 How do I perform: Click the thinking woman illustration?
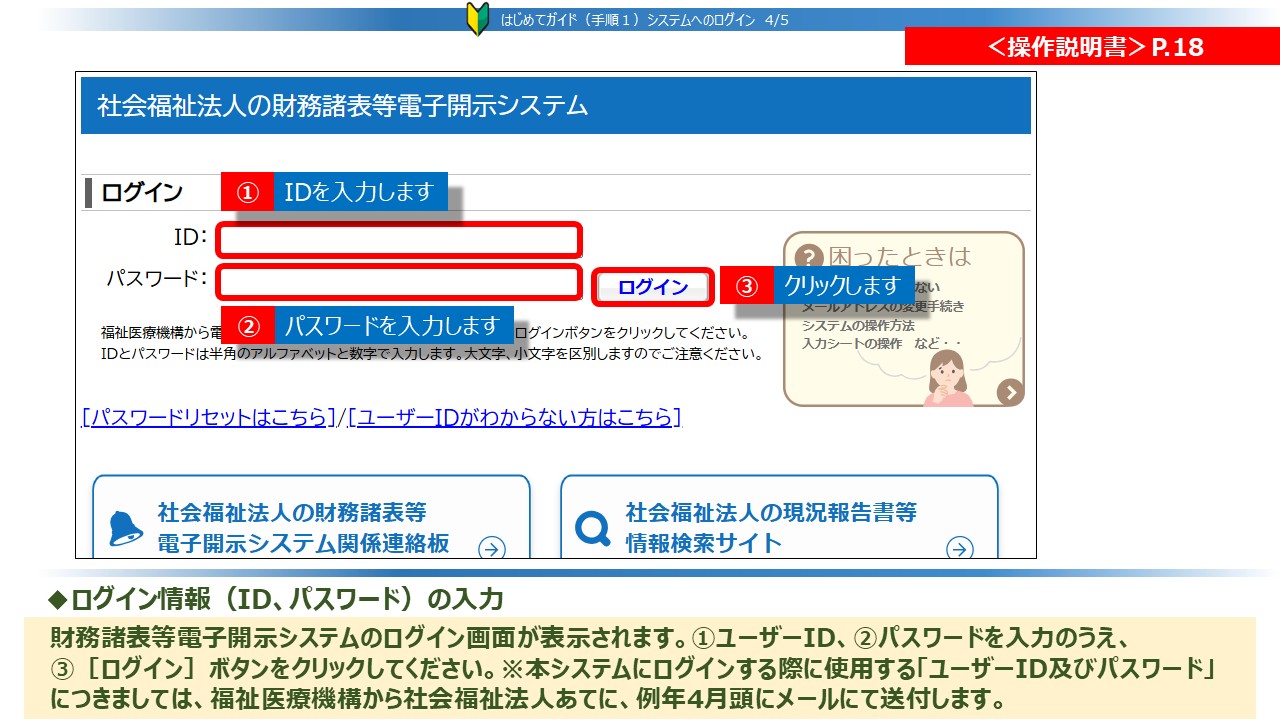(x=946, y=377)
